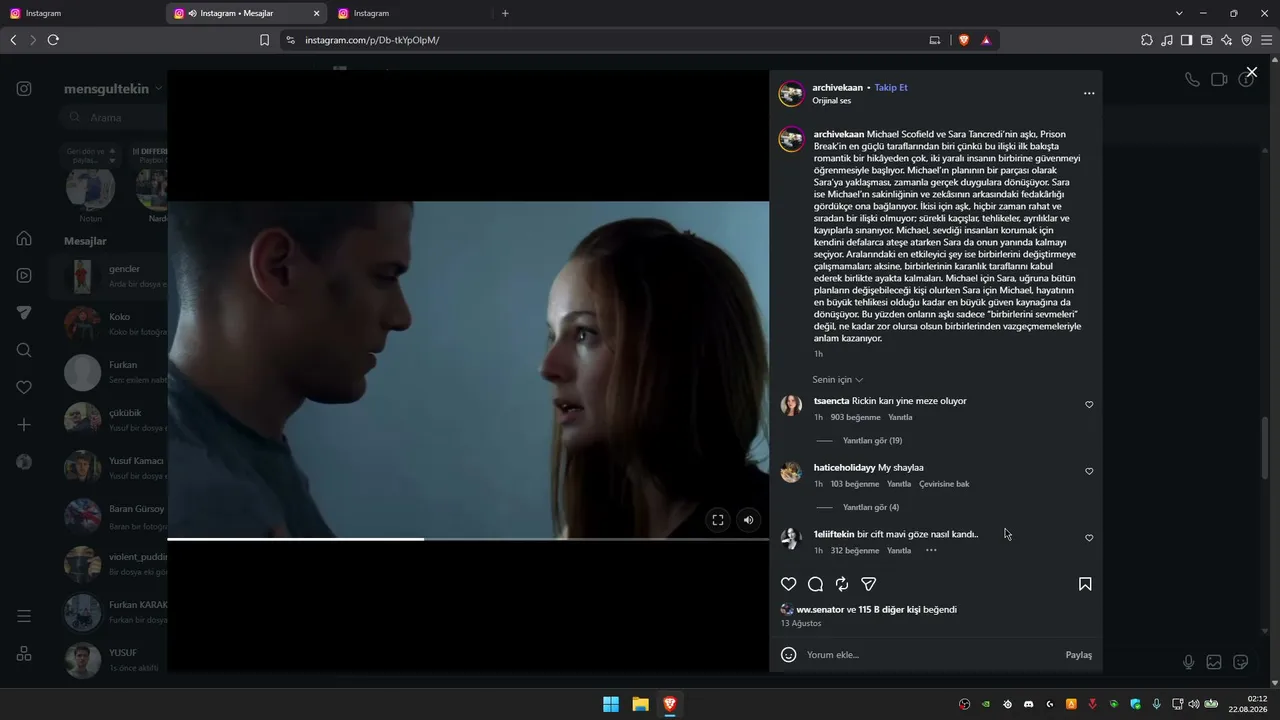The width and height of the screenshot is (1280, 720).
Task: Open File Explorer from the taskbar
Action: click(x=640, y=704)
